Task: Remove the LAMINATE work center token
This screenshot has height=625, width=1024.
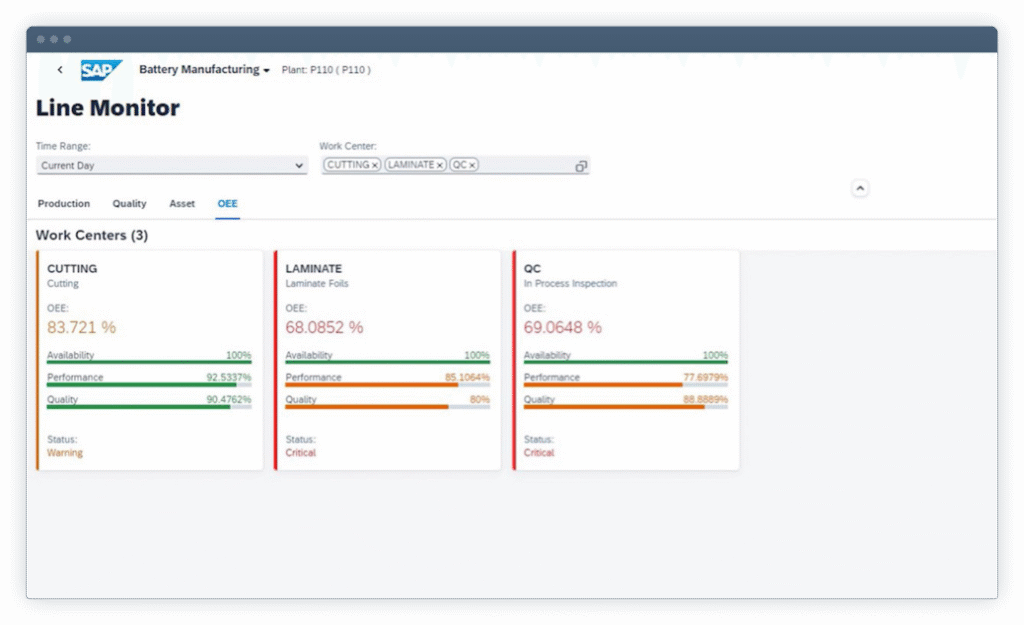Action: (x=439, y=166)
